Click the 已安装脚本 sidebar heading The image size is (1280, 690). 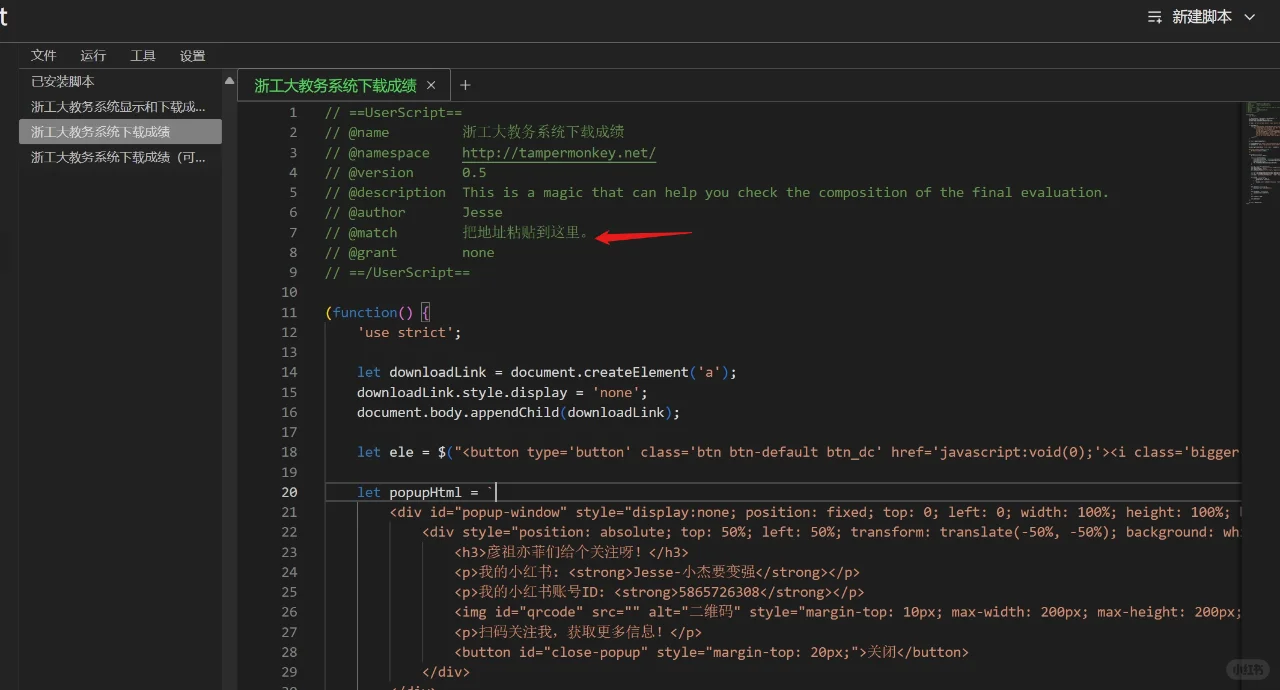(x=63, y=82)
